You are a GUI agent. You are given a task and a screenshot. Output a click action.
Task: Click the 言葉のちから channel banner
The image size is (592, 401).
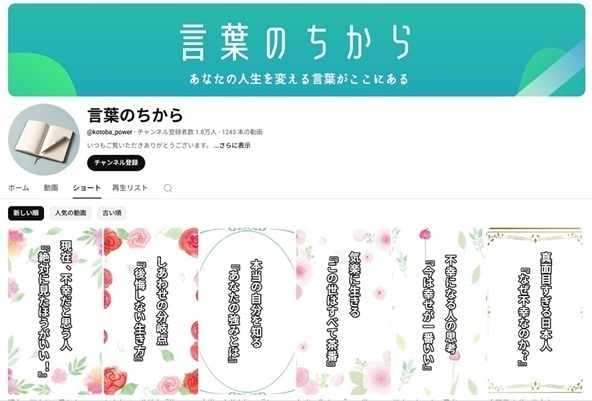point(296,50)
